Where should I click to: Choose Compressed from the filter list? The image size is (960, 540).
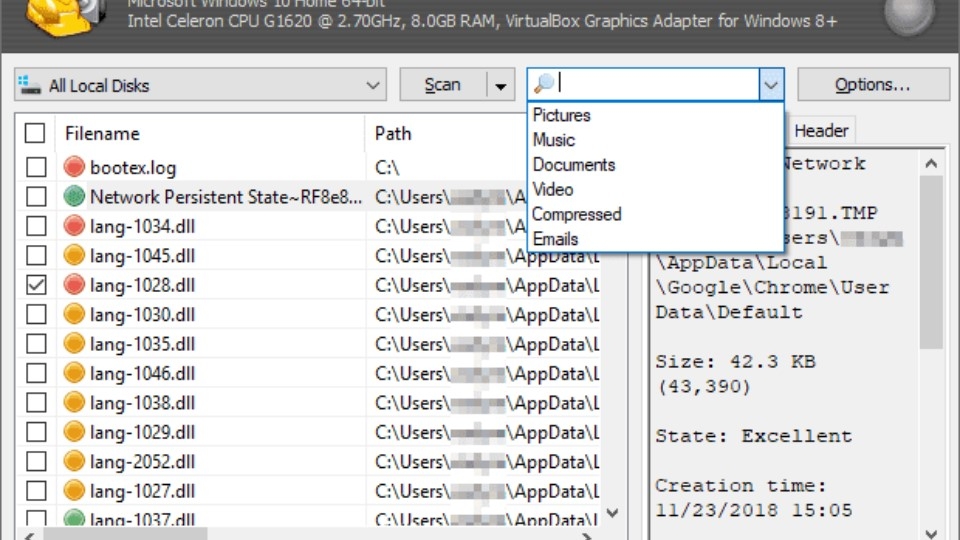655,214
